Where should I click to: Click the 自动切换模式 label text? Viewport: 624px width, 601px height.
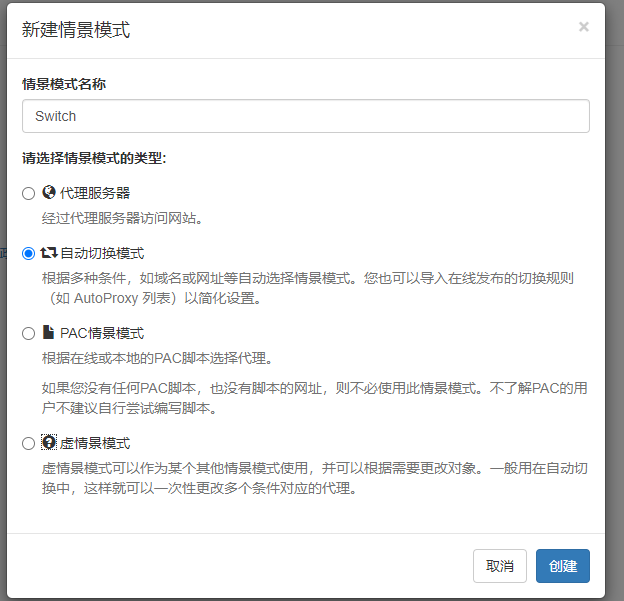[x=102, y=253]
